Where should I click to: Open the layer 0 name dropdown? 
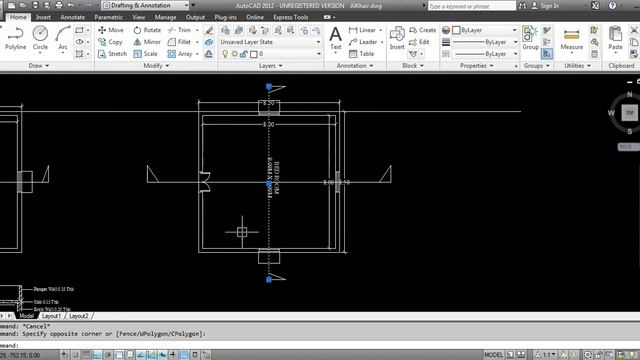270,54
